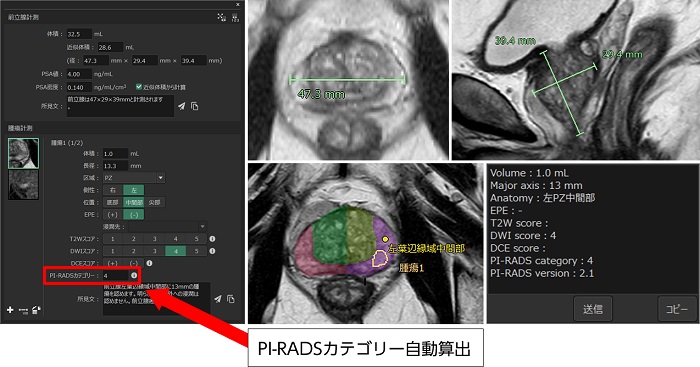Set T2W score to 1

pyautogui.click(x=113, y=239)
